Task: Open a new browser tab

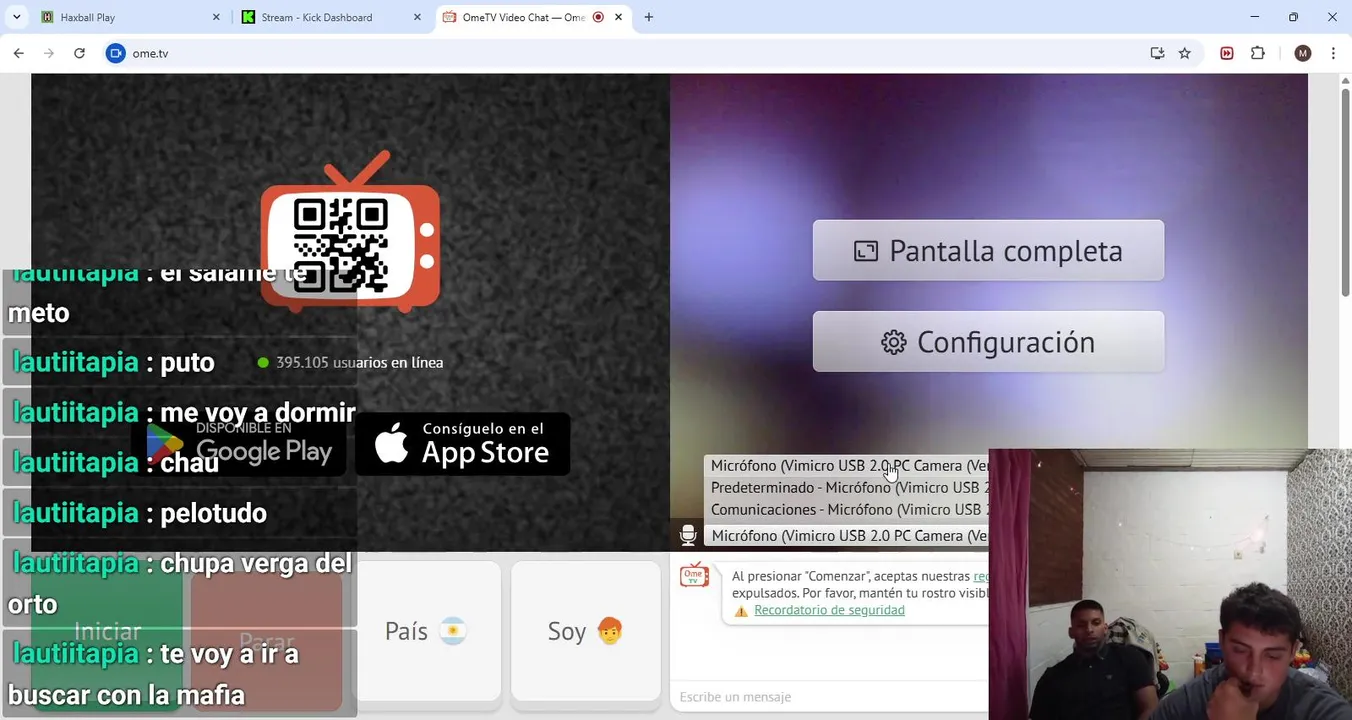Action: (x=648, y=17)
